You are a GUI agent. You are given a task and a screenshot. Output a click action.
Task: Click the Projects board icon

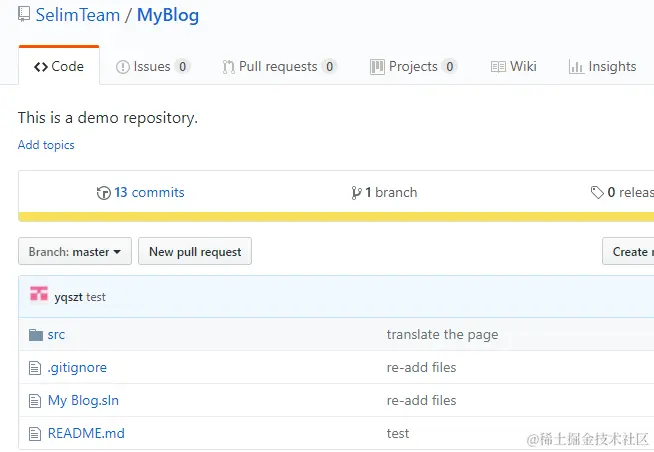pos(377,67)
